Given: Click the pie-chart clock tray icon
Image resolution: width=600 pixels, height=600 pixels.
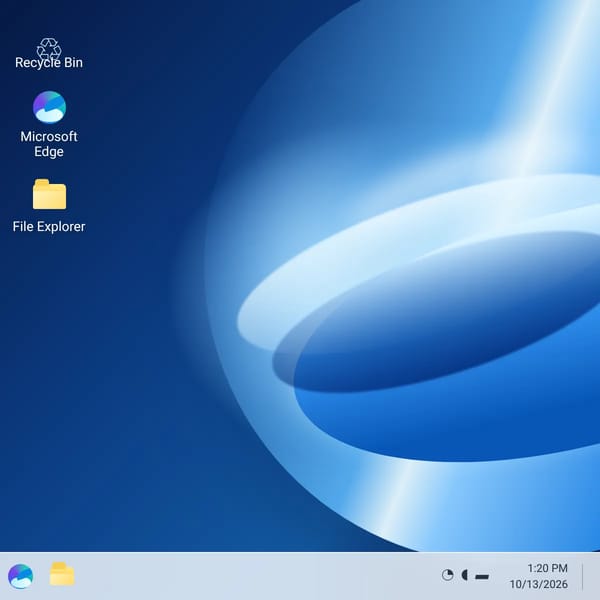Looking at the screenshot, I should pyautogui.click(x=447, y=575).
